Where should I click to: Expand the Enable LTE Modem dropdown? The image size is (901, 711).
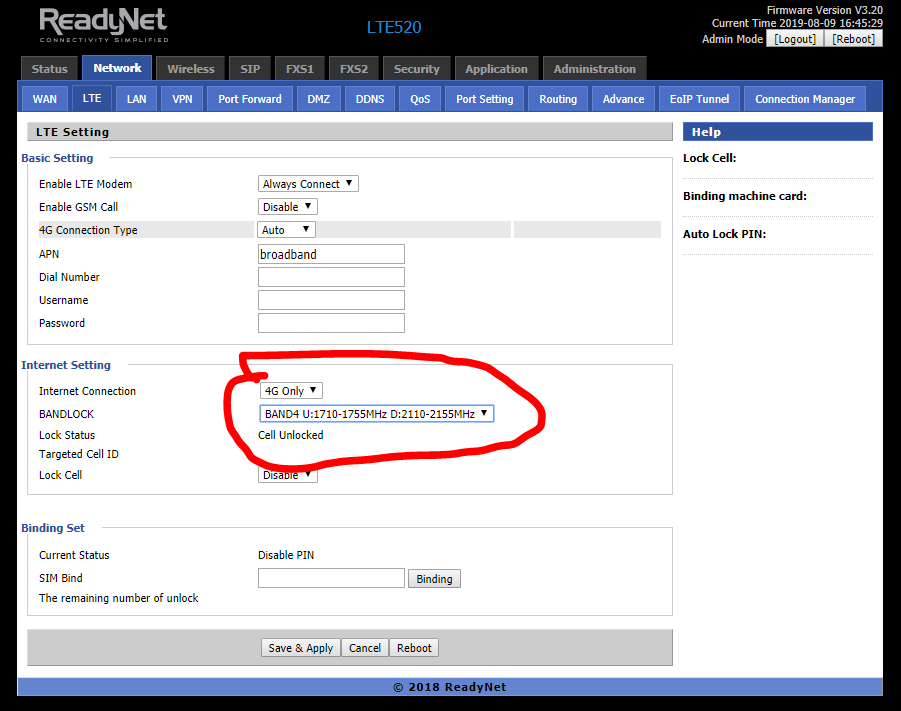tap(308, 183)
